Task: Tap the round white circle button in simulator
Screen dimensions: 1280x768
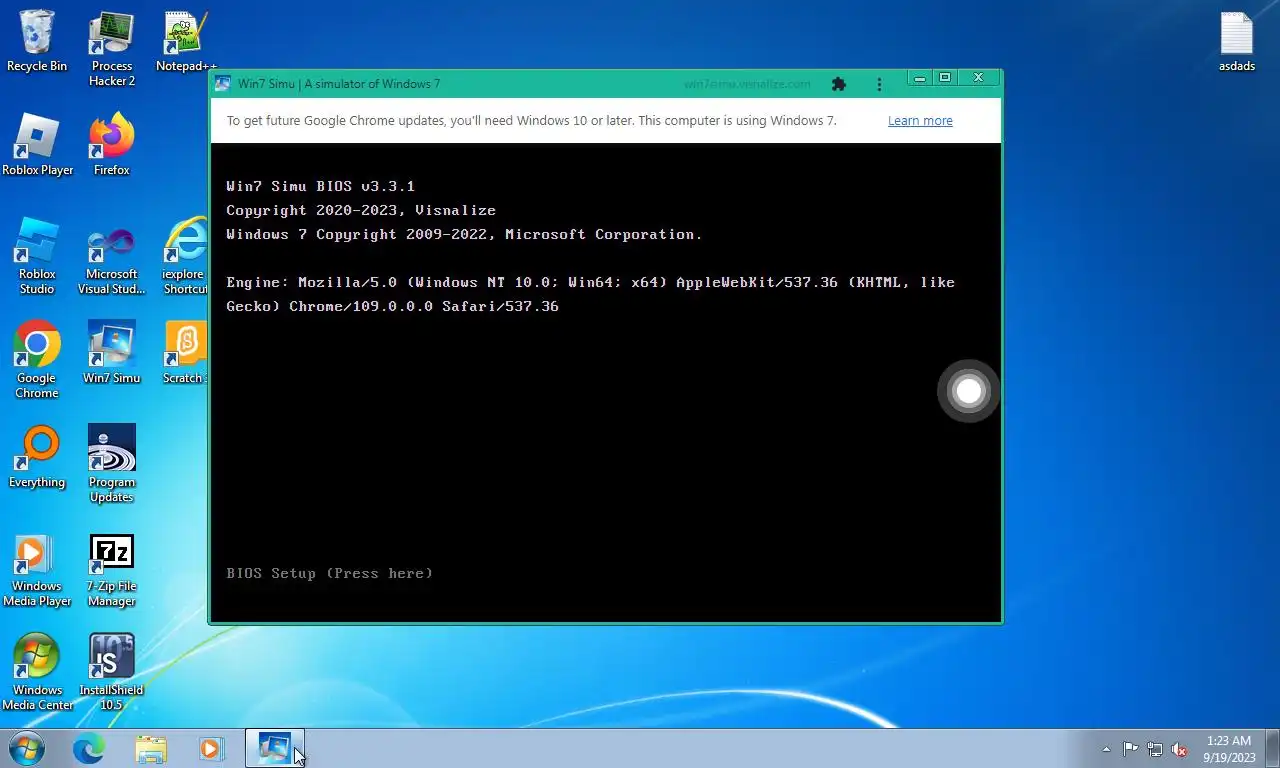Action: tap(968, 391)
